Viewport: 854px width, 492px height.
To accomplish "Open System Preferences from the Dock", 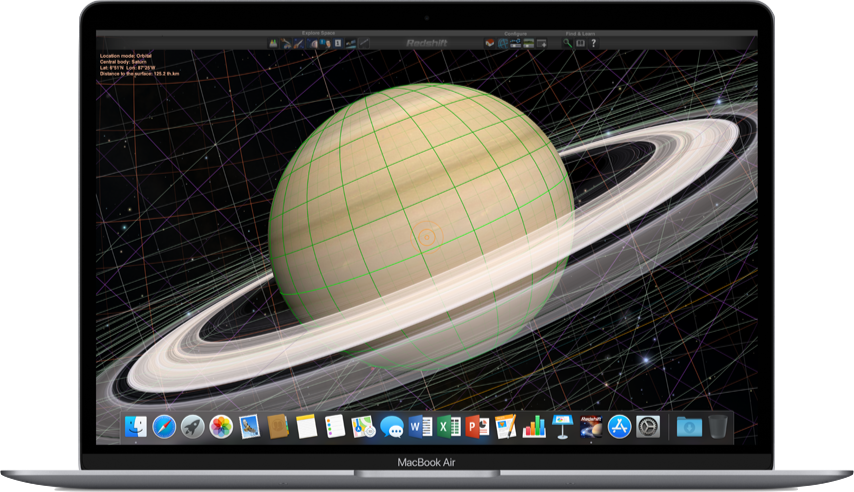I will 648,427.
